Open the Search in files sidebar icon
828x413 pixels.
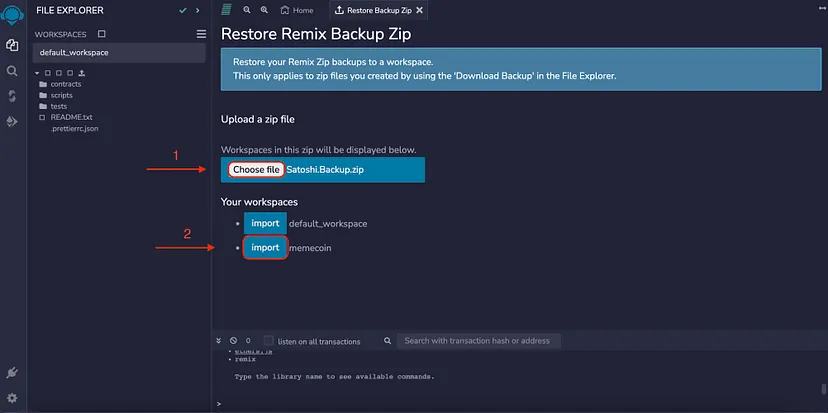pos(12,71)
